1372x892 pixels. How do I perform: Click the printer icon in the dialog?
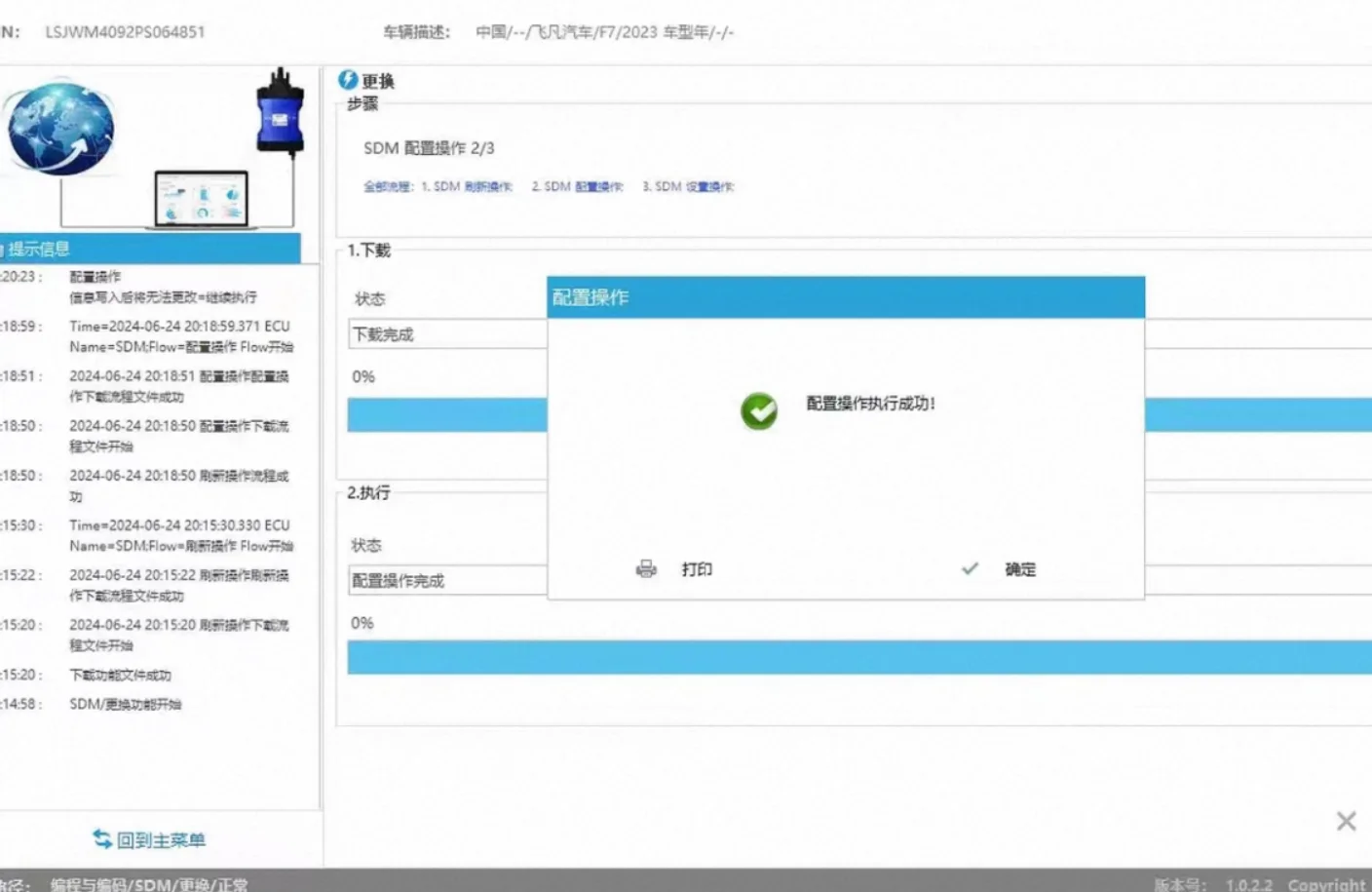(646, 568)
